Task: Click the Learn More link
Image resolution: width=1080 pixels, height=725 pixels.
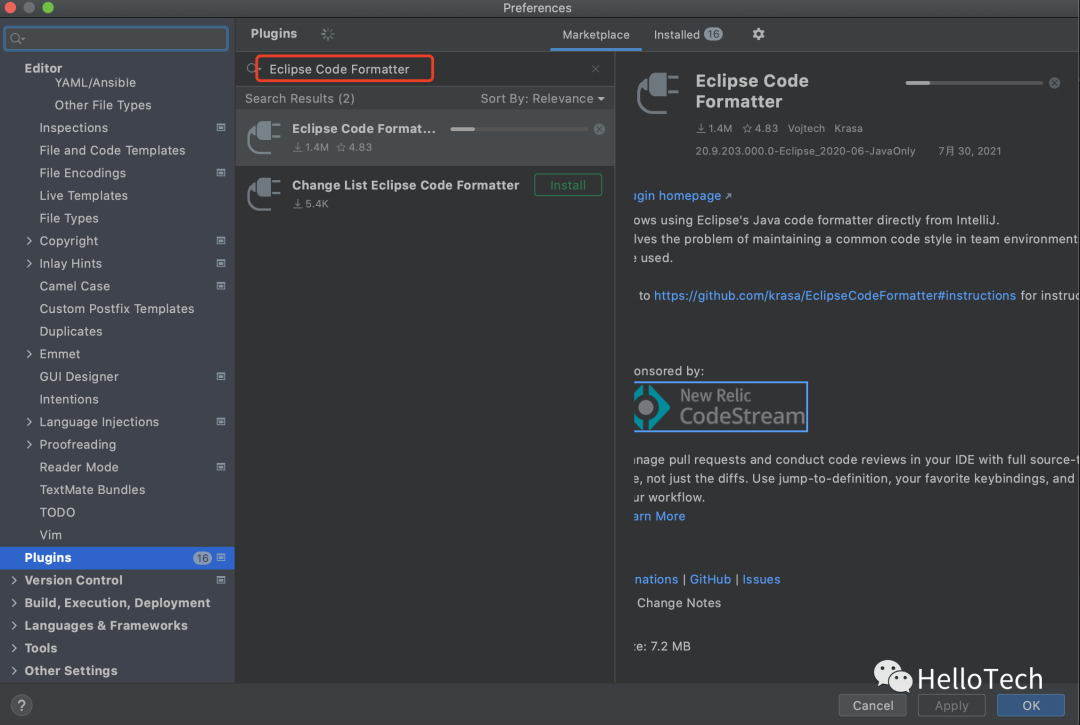Action: pyautogui.click(x=660, y=516)
